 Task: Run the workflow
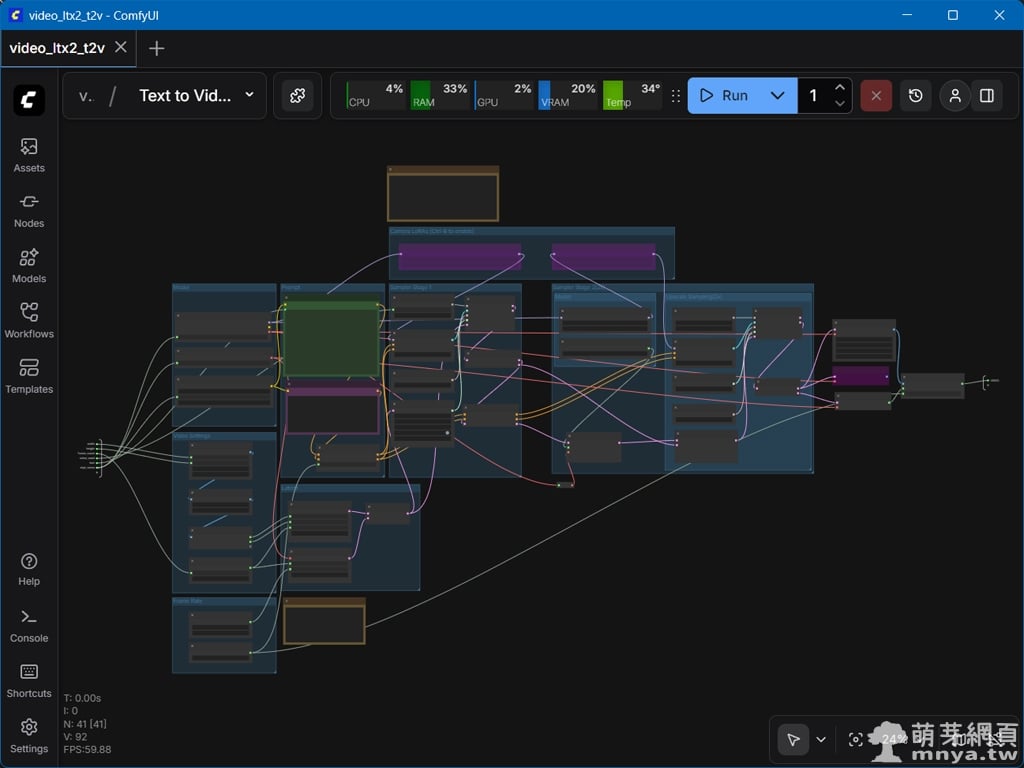pyautogui.click(x=725, y=96)
